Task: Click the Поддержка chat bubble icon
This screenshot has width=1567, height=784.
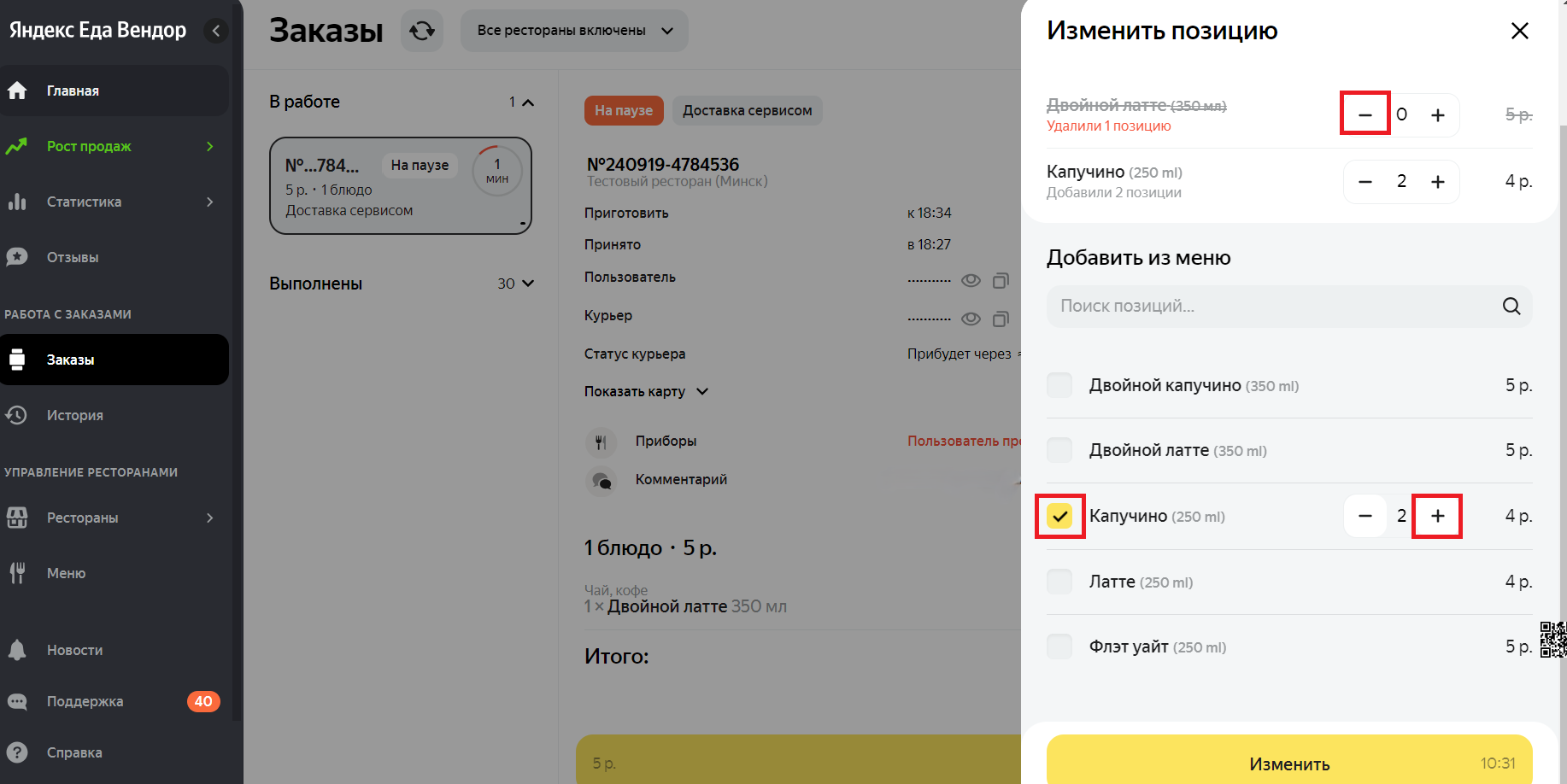Action: (x=17, y=701)
